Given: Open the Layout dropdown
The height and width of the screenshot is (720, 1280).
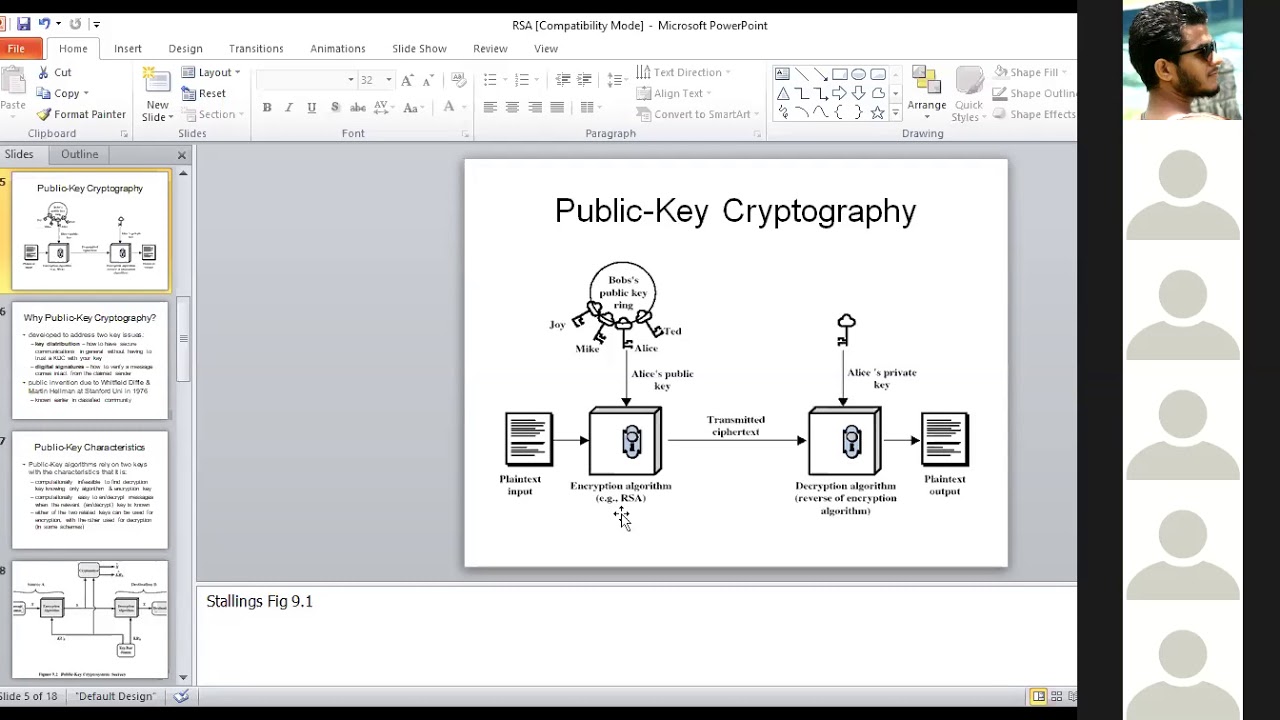Looking at the screenshot, I should (x=211, y=72).
